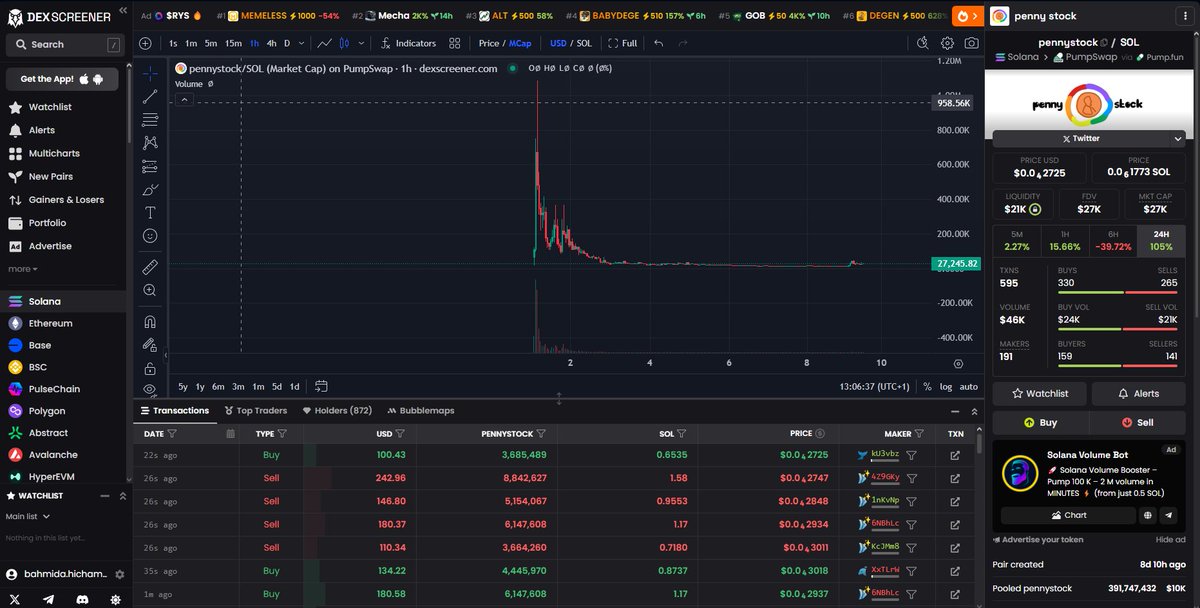1200x608 pixels.
Task: Select the Zoom In magnifier tool
Action: click(150, 290)
